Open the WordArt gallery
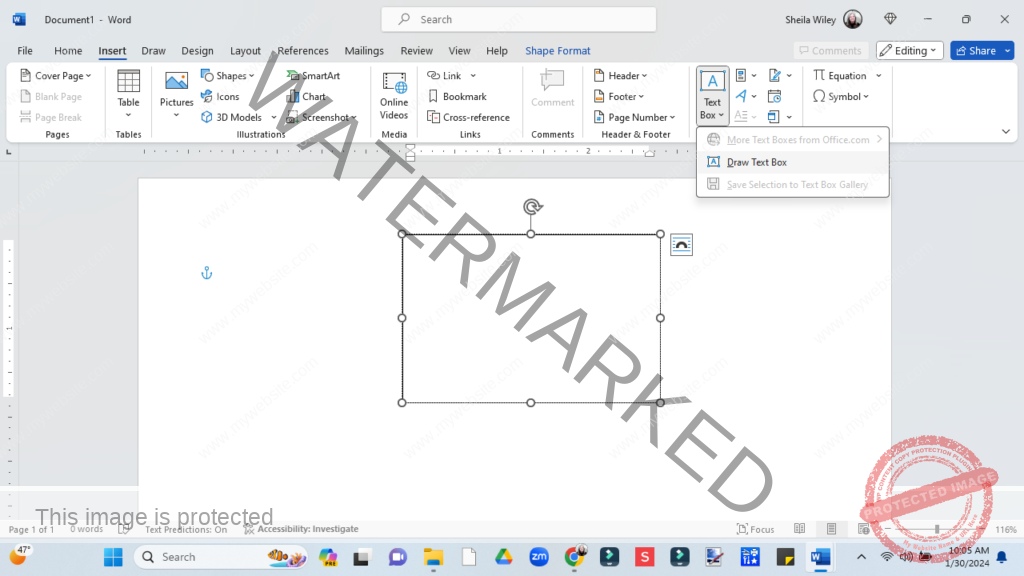Viewport: 1024px width, 576px height. coord(746,97)
